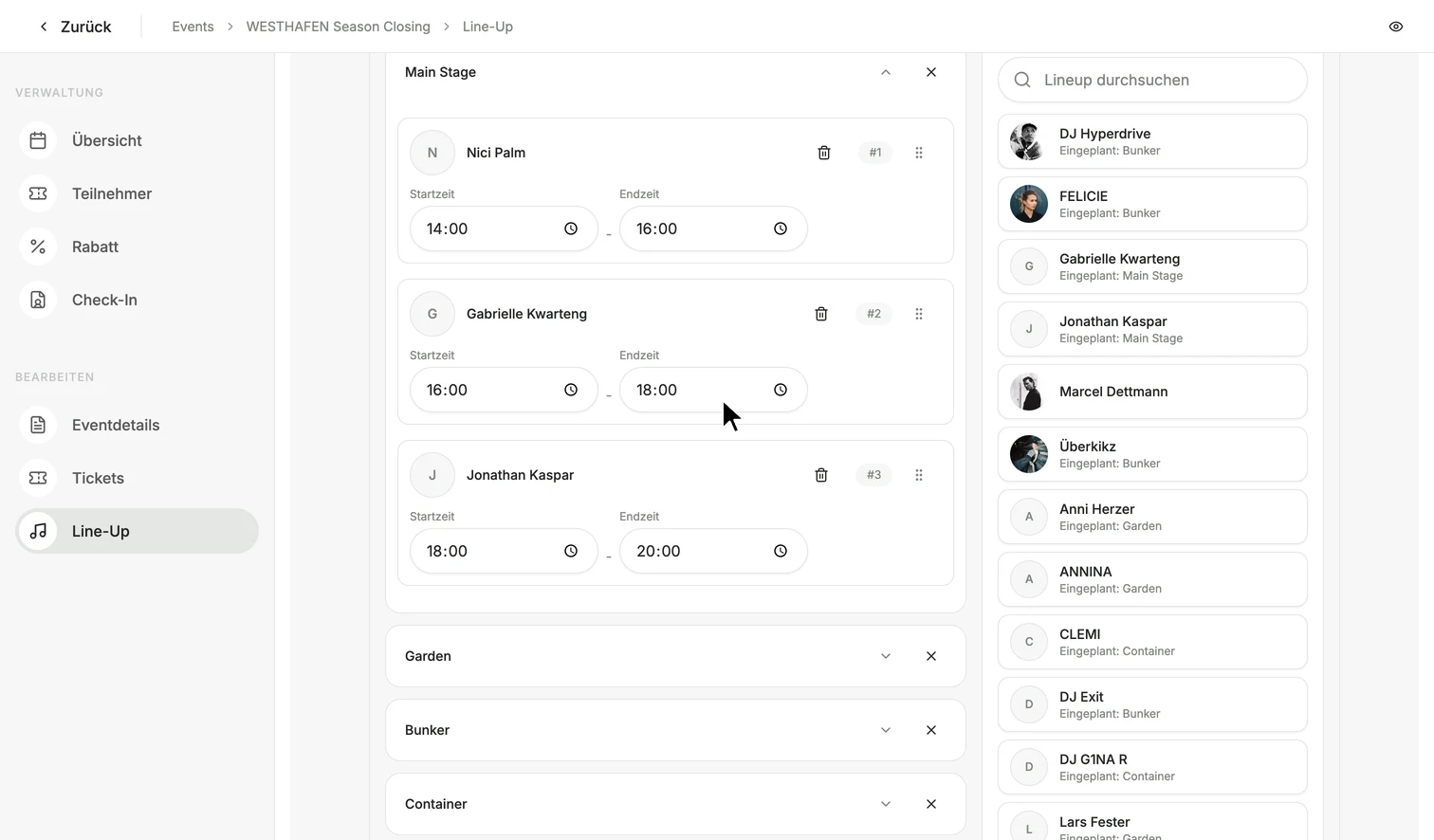The height and width of the screenshot is (840, 1434).
Task: Open the Rabatt section
Action: click(x=137, y=247)
